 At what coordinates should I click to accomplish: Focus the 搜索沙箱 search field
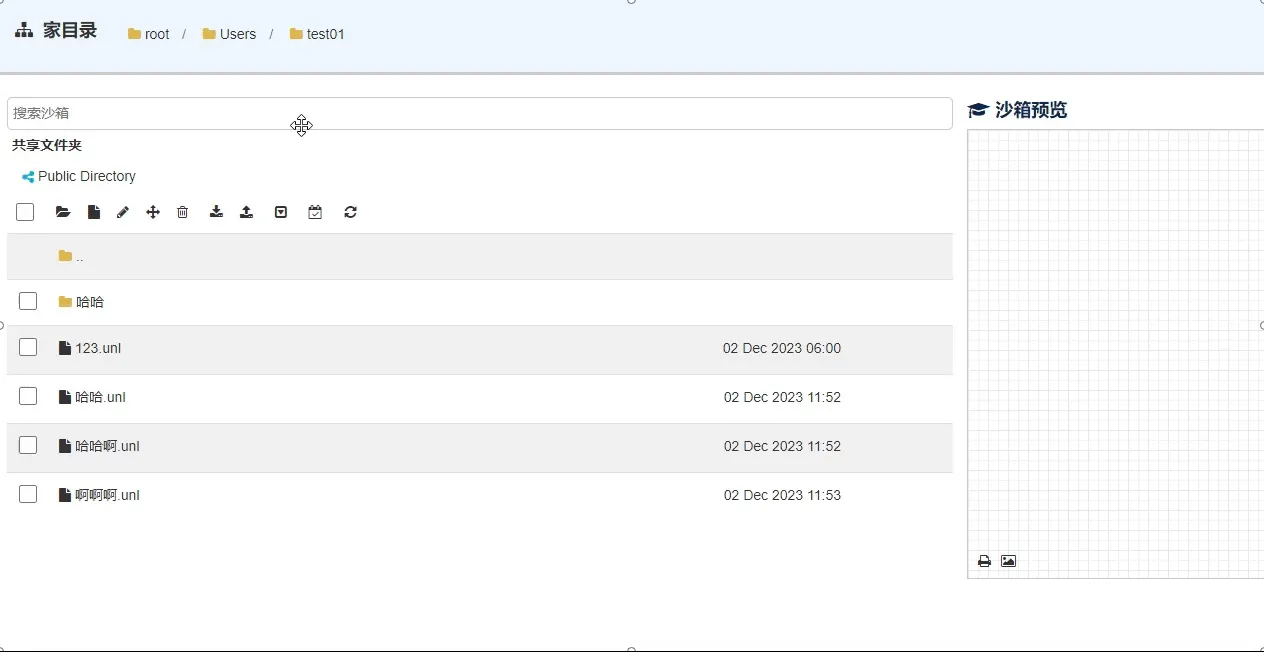(x=479, y=113)
